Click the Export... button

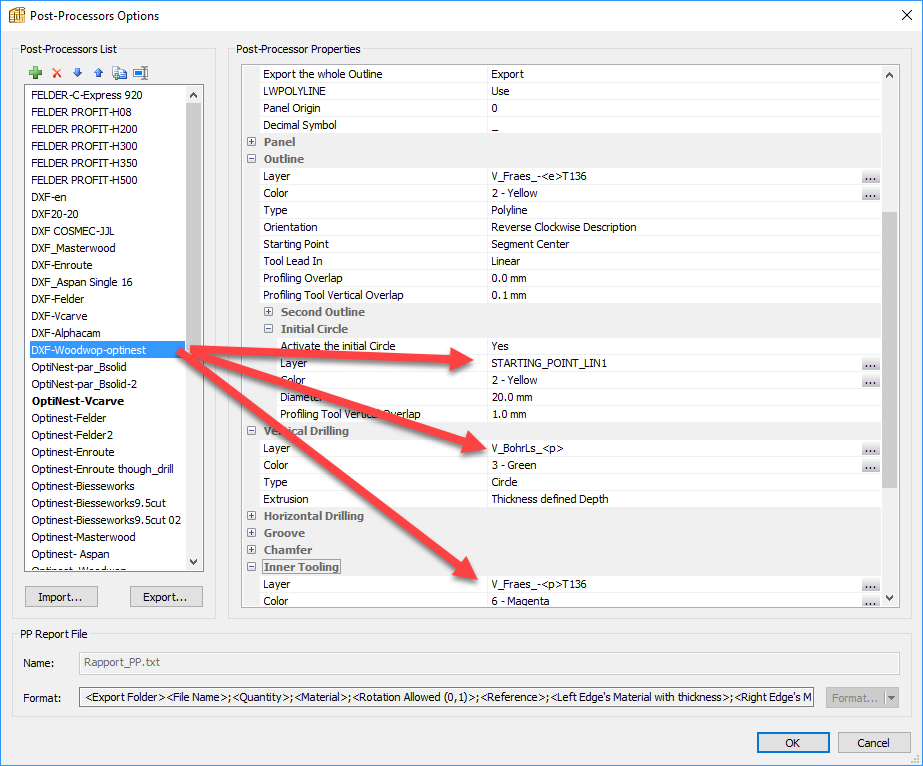tap(165, 597)
